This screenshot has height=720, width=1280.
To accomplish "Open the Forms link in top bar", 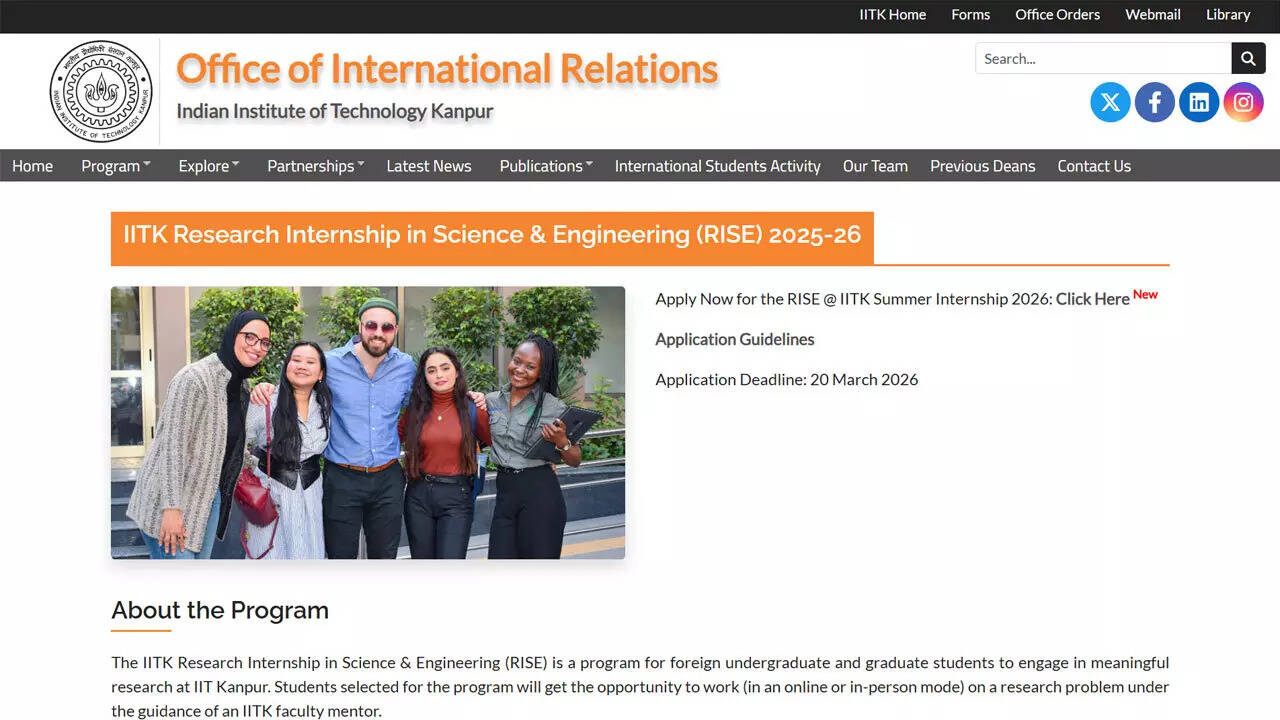I will (970, 14).
